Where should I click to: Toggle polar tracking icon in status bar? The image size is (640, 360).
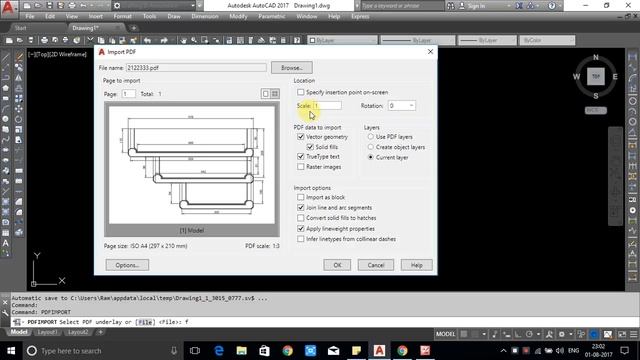click(529, 334)
